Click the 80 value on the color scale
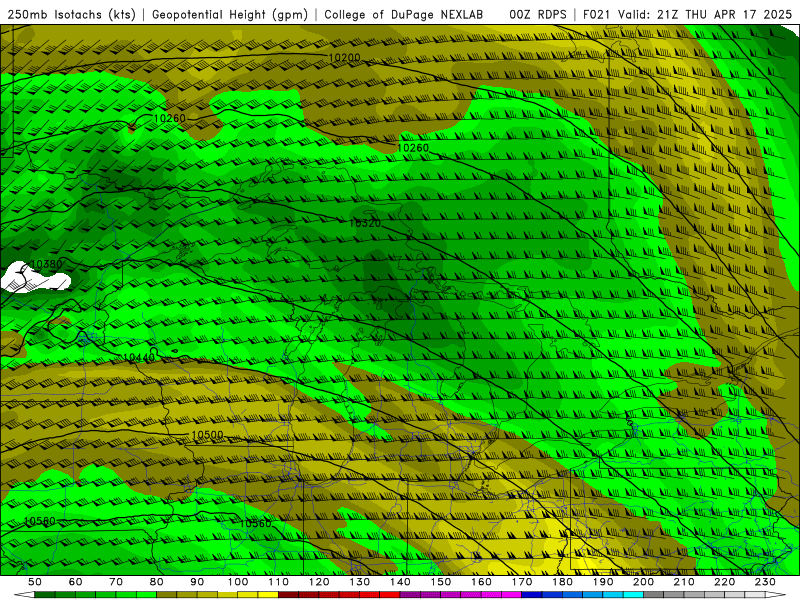The height and width of the screenshot is (600, 800). pos(157,582)
